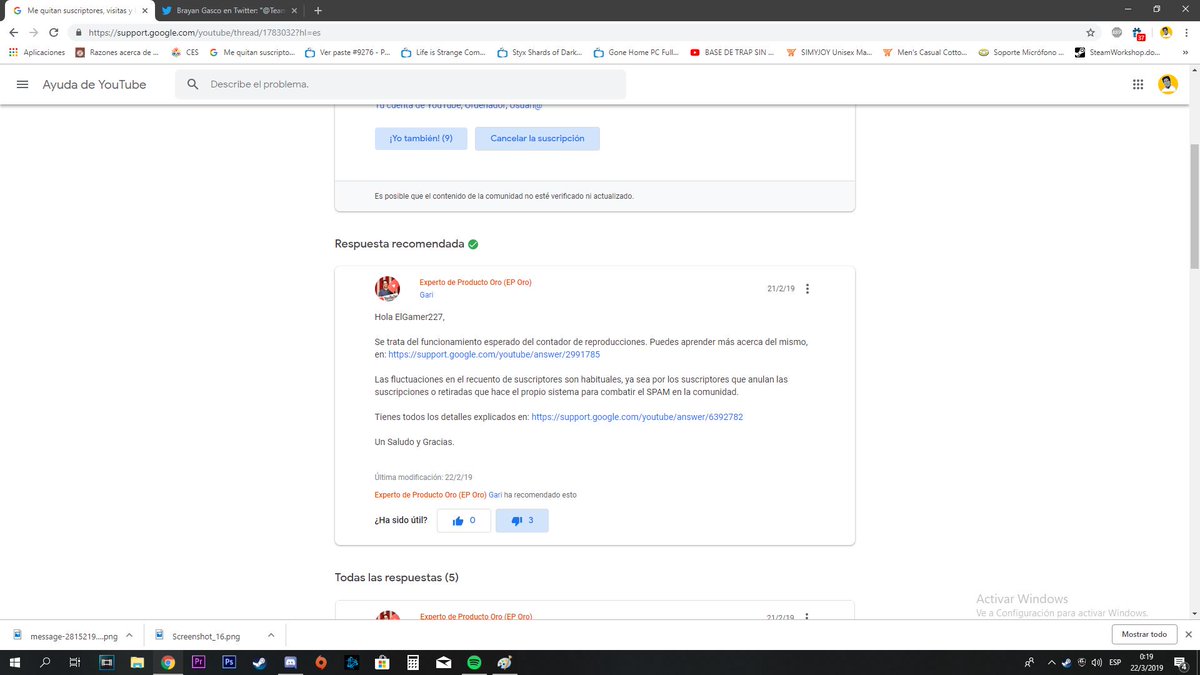Click Cancelar la suscripción button
The height and width of the screenshot is (675, 1200).
537,138
